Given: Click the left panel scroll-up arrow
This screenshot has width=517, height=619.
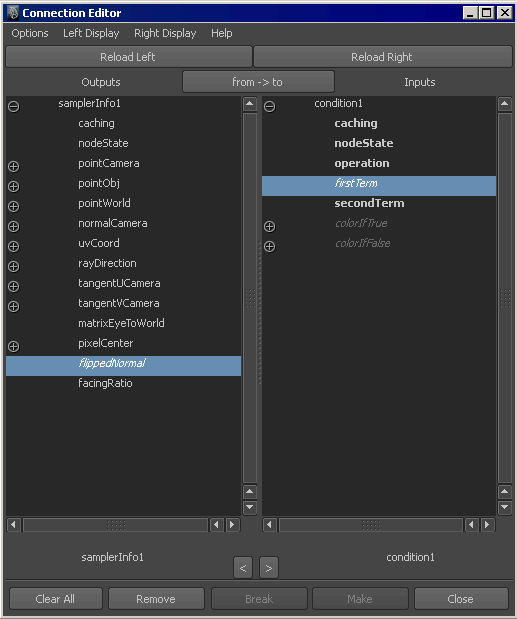Looking at the screenshot, I should pyautogui.click(x=250, y=104).
